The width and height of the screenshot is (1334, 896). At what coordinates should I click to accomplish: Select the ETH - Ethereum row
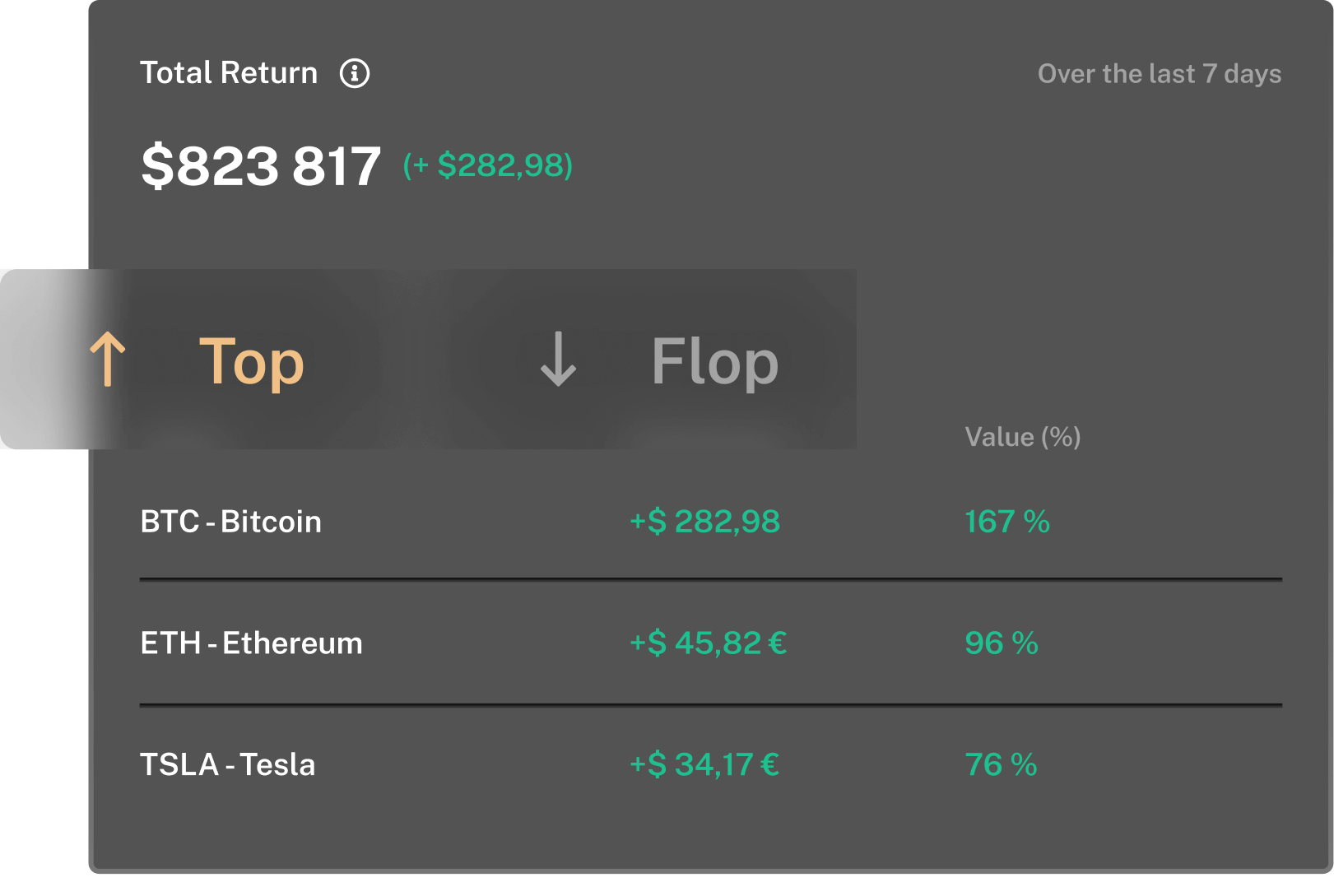[x=251, y=643]
